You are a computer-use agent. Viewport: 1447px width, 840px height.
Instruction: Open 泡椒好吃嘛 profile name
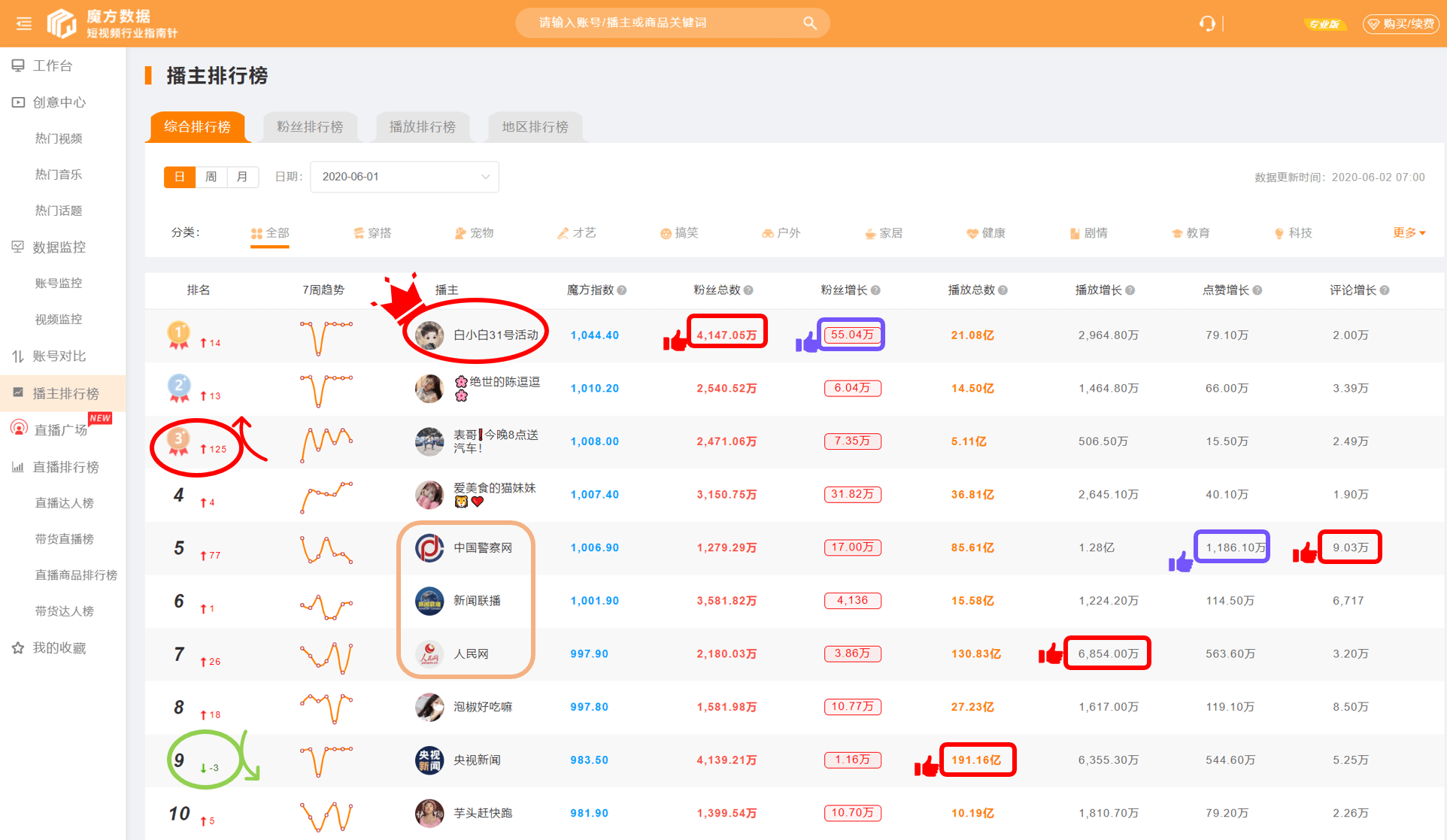click(x=483, y=707)
